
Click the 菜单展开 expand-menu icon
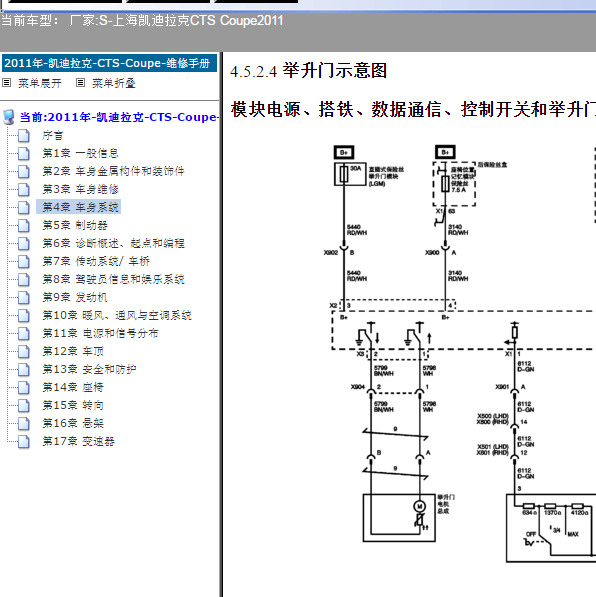(x=6, y=83)
